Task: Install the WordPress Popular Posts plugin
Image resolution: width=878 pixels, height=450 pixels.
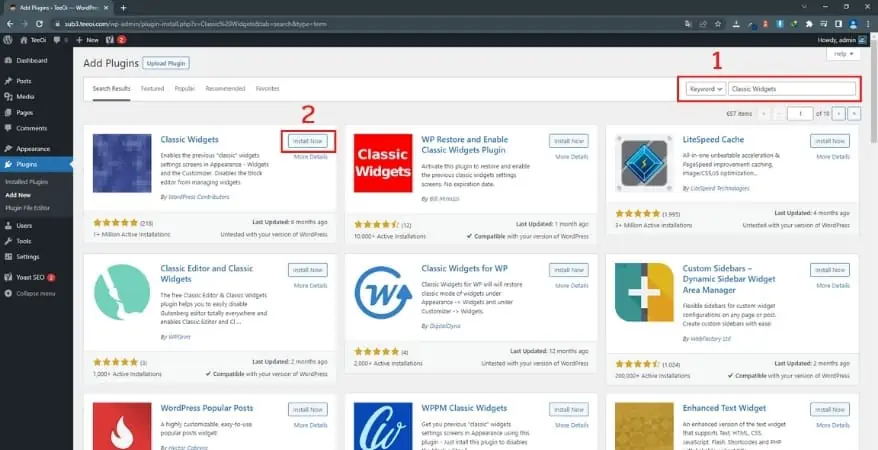Action: pos(308,409)
